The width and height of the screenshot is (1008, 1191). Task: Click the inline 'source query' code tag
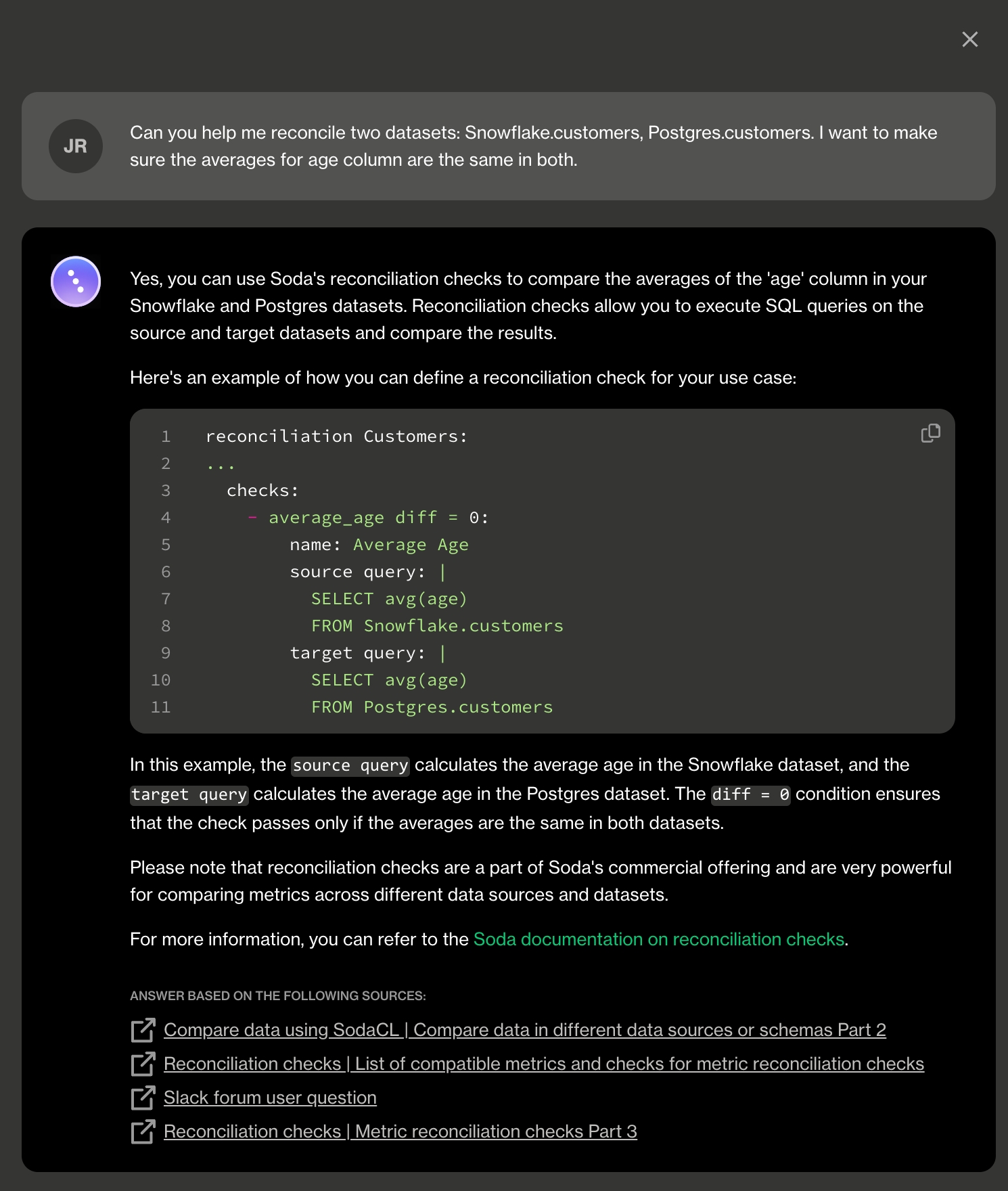coord(350,765)
